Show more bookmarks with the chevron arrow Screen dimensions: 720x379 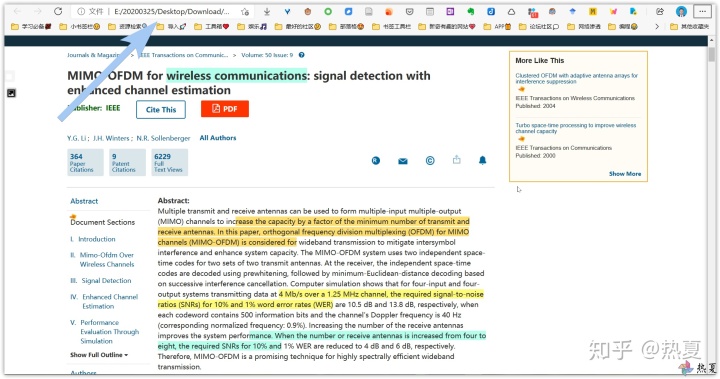click(x=657, y=27)
